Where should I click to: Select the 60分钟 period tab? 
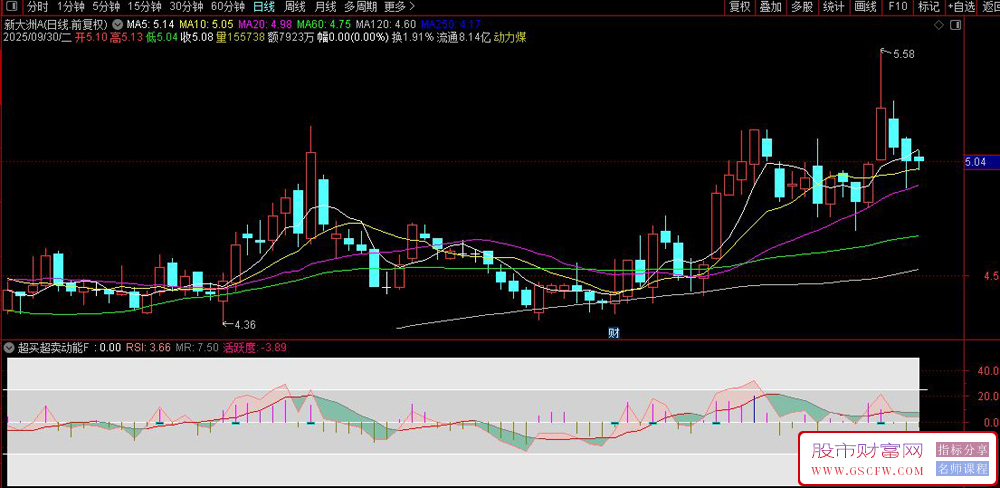tap(227, 7)
